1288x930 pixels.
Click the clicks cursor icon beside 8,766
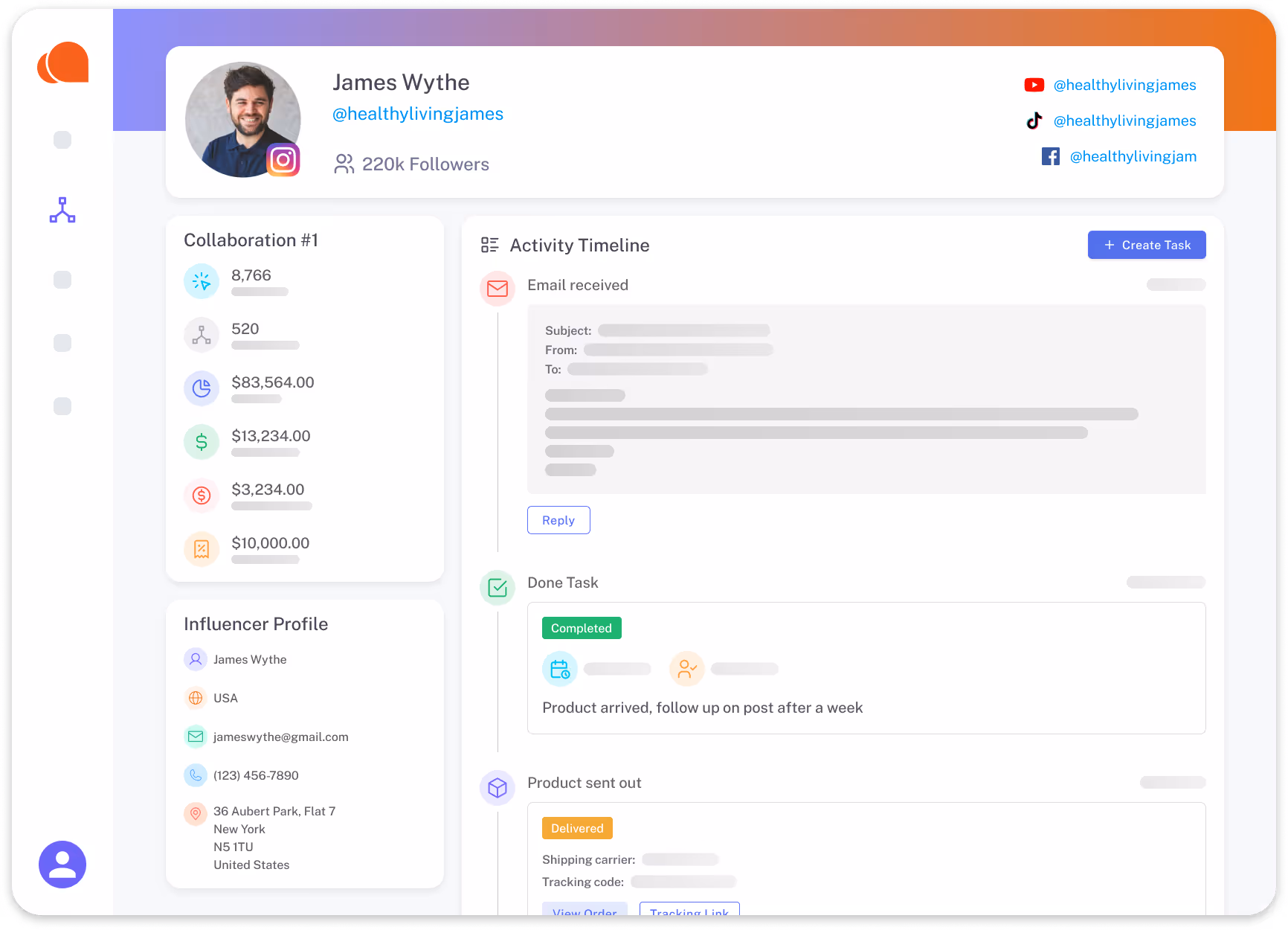pyautogui.click(x=202, y=281)
